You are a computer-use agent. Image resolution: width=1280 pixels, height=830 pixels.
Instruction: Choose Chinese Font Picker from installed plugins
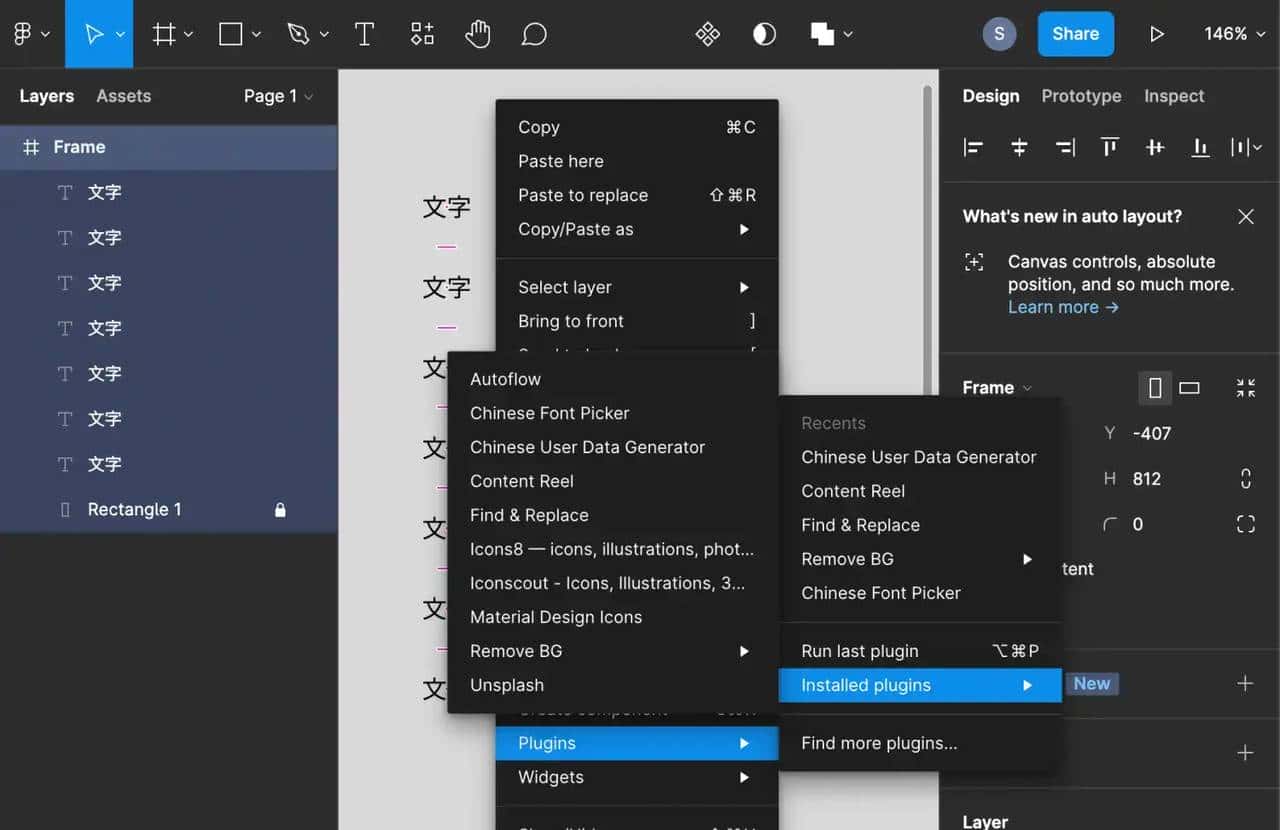[x=549, y=413]
